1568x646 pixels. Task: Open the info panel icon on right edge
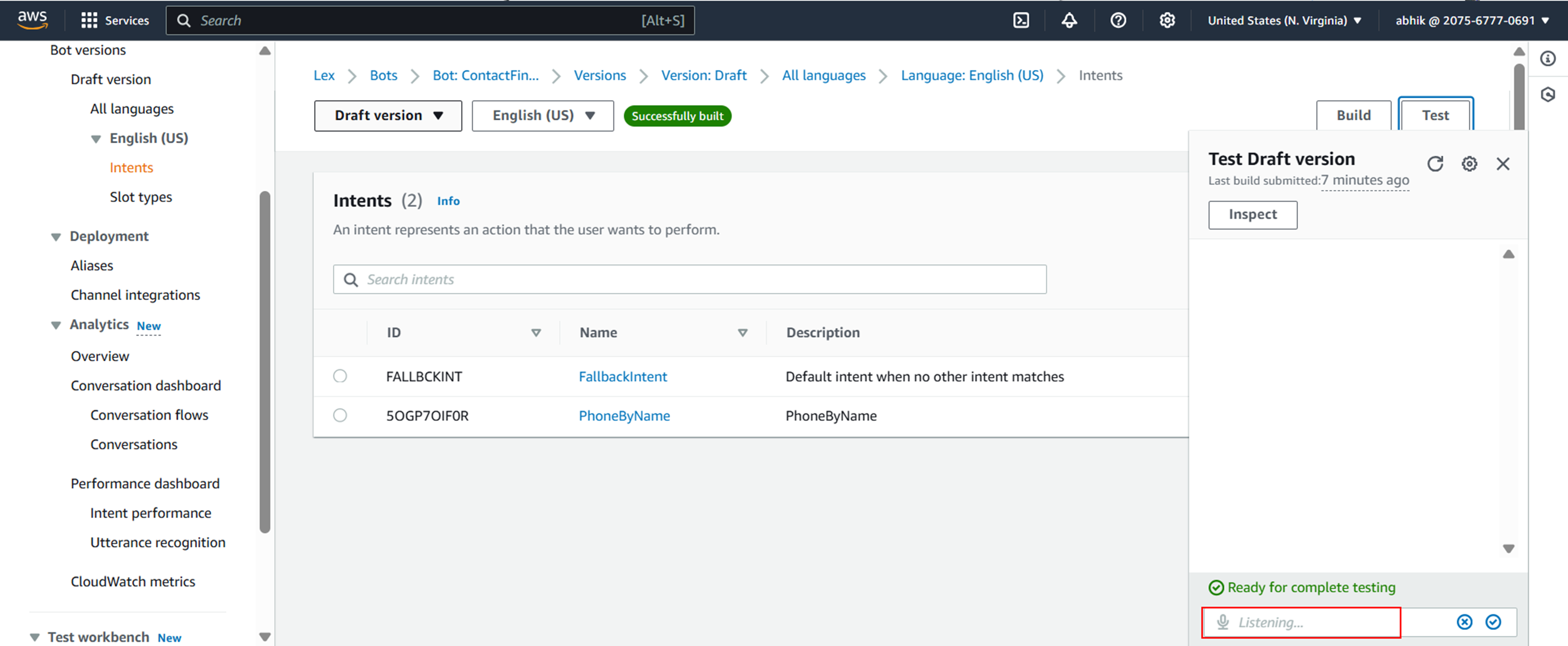(x=1547, y=59)
